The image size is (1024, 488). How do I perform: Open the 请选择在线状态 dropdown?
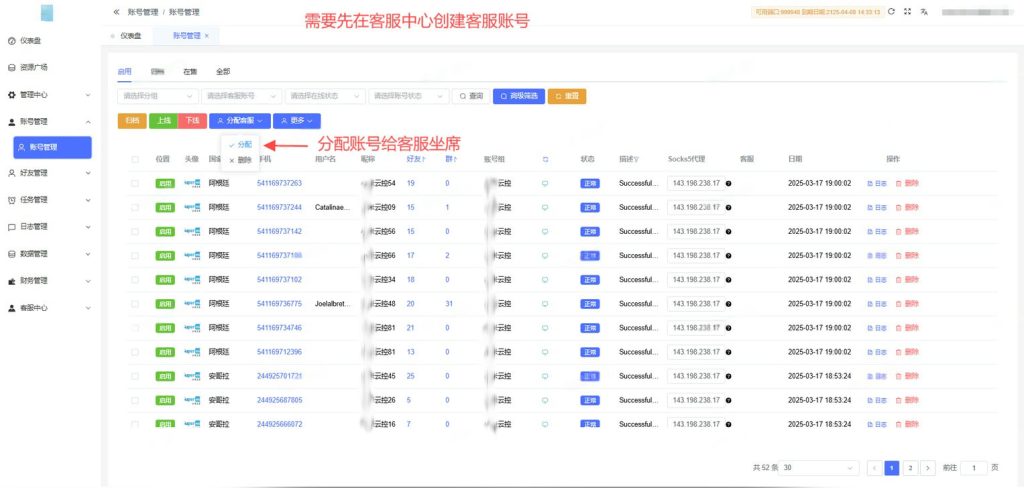tap(325, 96)
